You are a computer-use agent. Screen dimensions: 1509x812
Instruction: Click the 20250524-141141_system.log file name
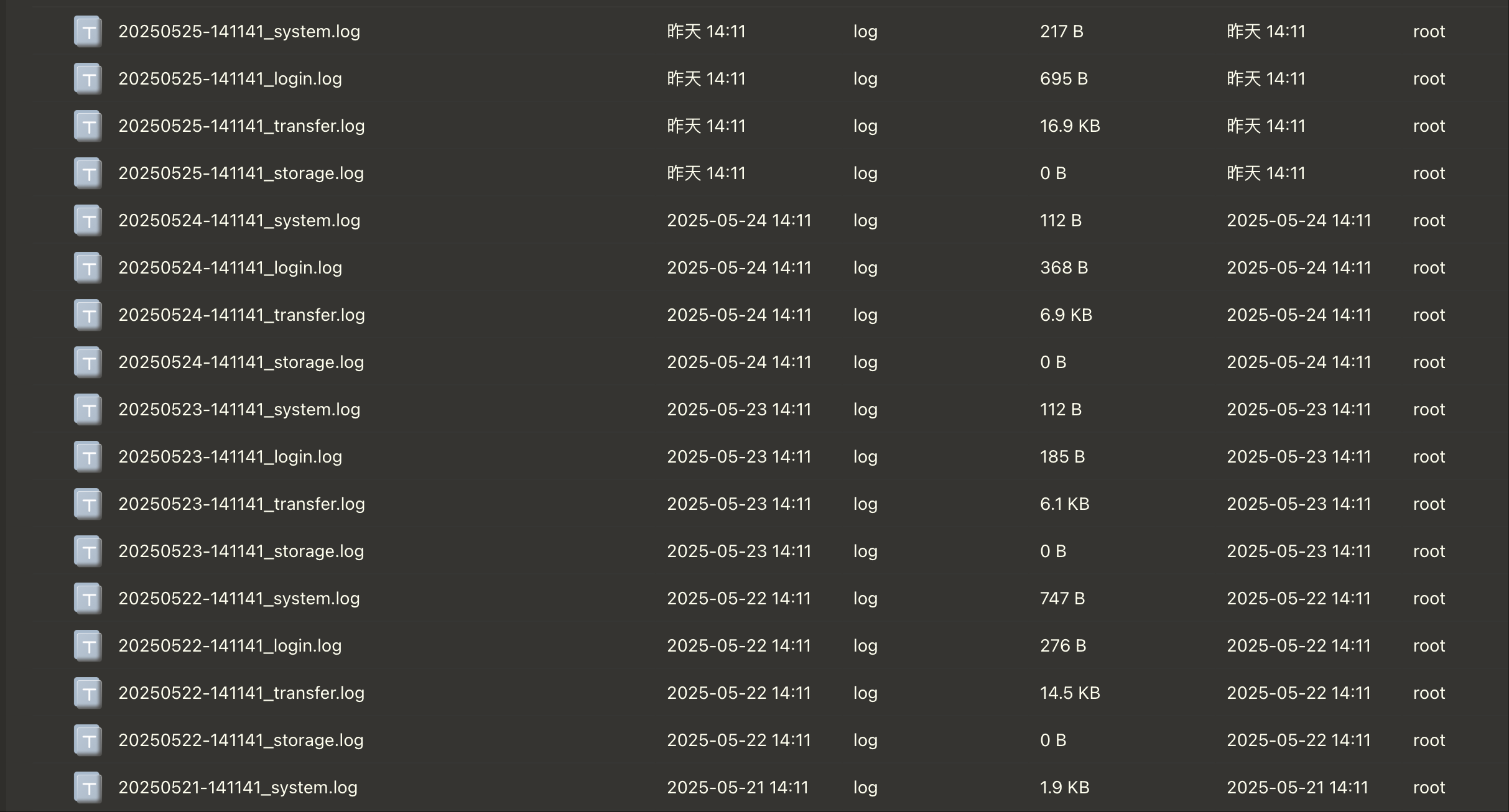(239, 221)
